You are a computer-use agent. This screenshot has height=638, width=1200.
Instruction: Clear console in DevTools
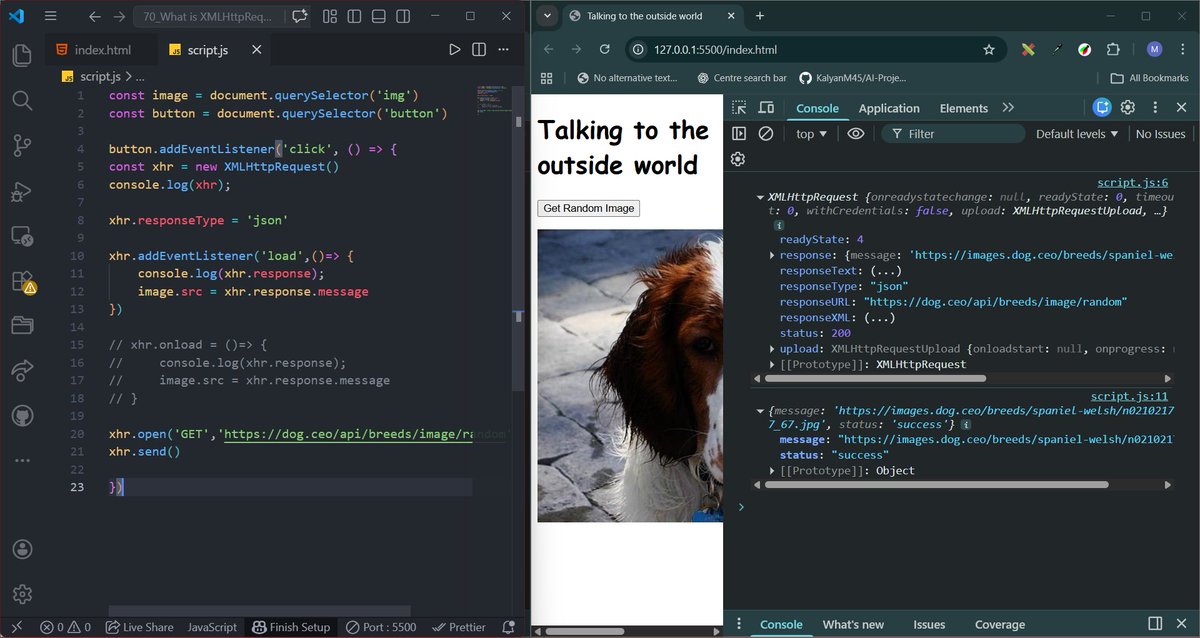coord(766,133)
